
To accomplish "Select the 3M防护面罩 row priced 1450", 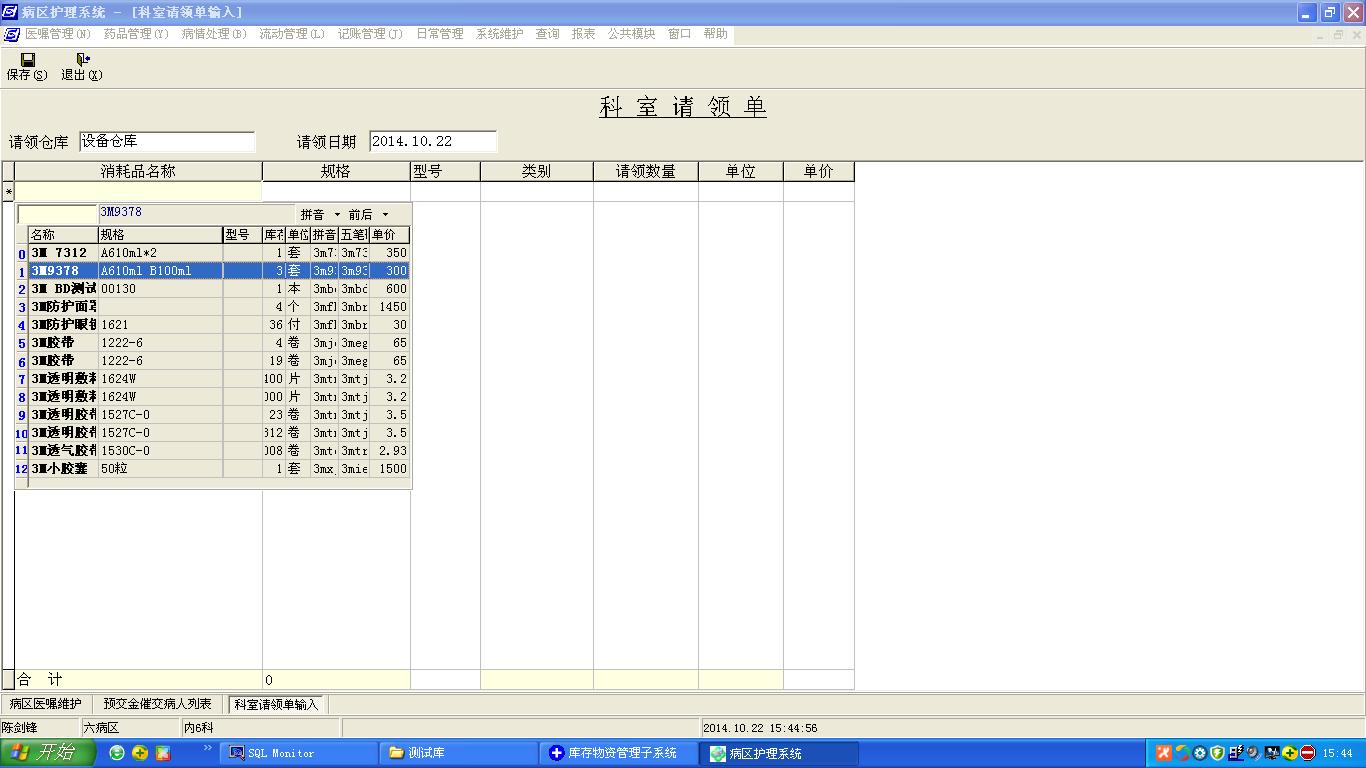I will click(x=219, y=307).
